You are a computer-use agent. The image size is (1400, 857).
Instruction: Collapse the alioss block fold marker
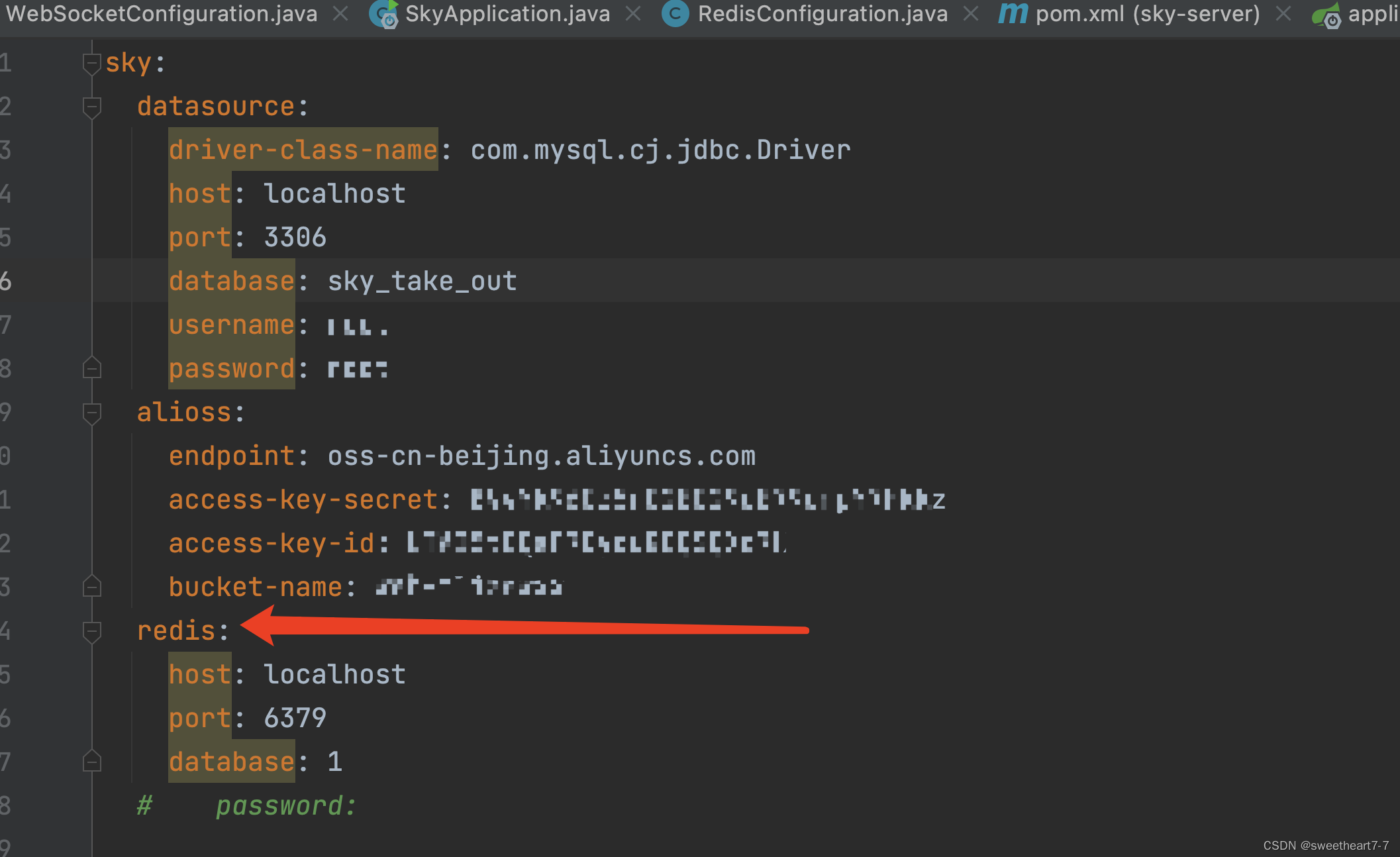[x=92, y=413]
